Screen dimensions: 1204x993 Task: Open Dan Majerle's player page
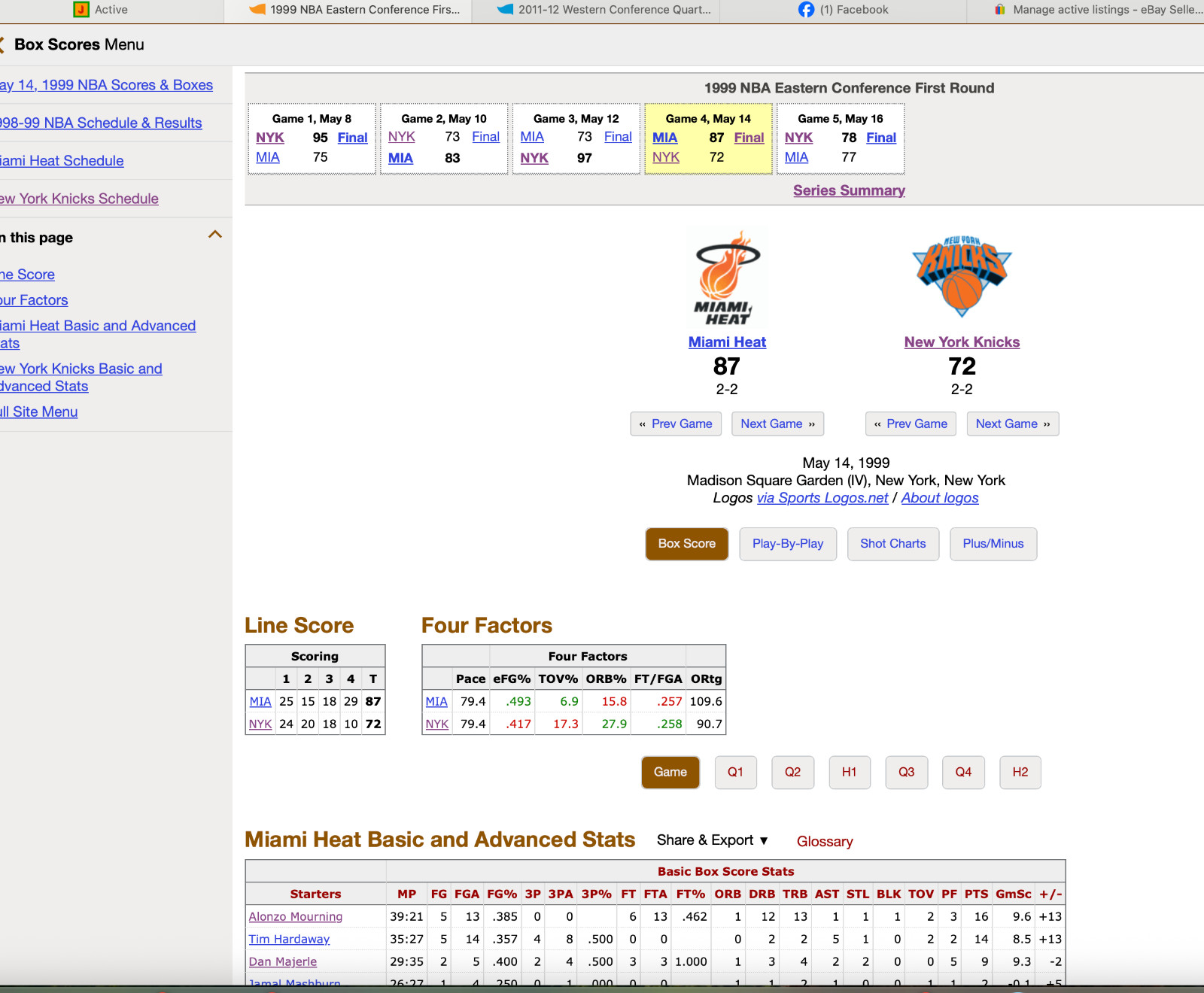point(283,962)
